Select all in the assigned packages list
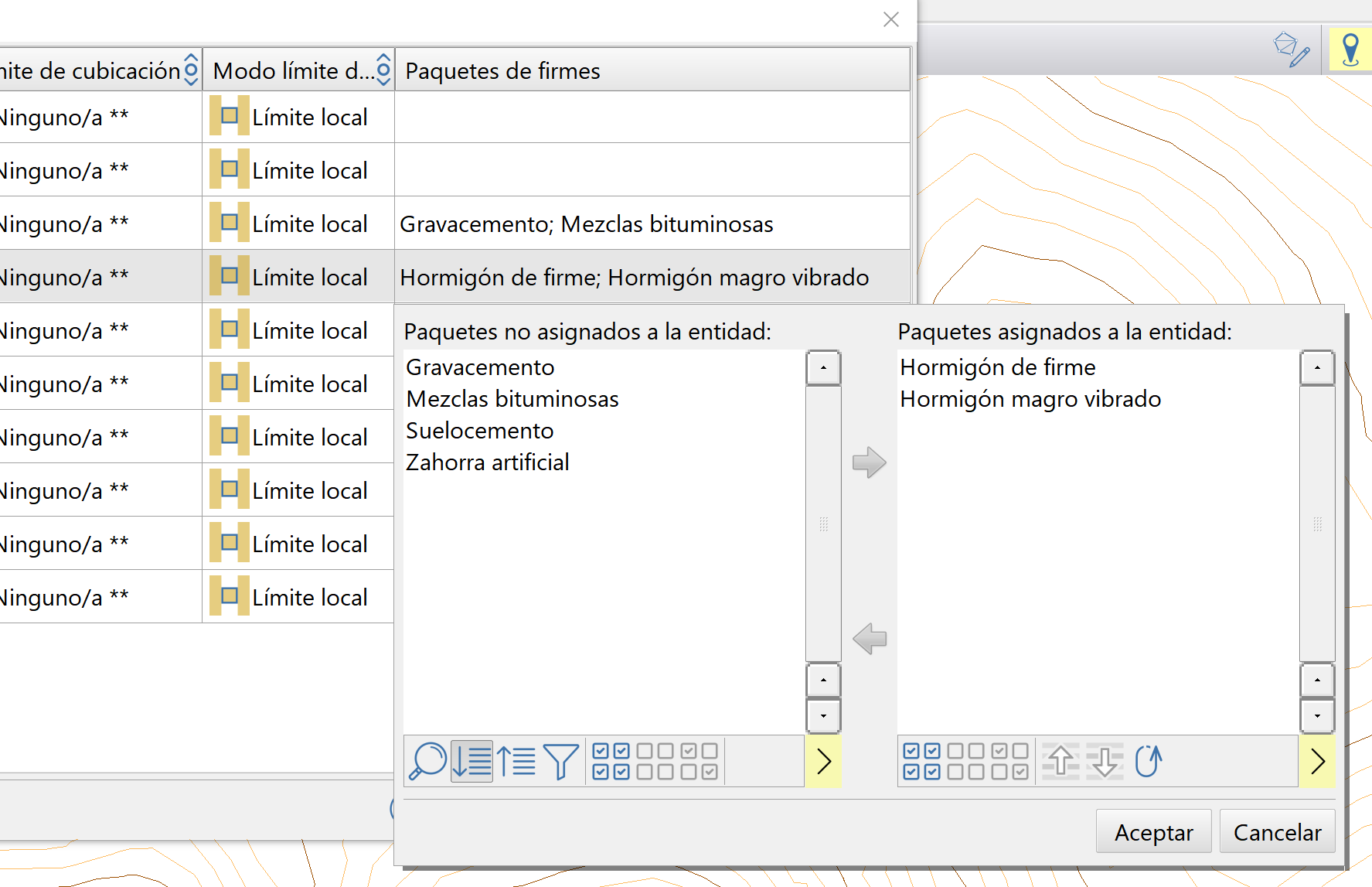This screenshot has height=887, width=1372. click(x=921, y=761)
